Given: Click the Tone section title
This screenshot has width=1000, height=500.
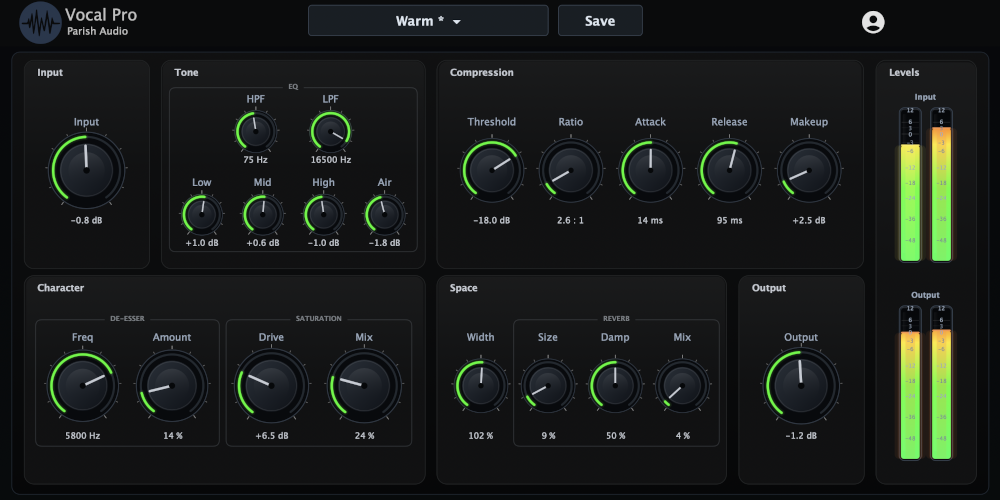Looking at the screenshot, I should point(186,73).
